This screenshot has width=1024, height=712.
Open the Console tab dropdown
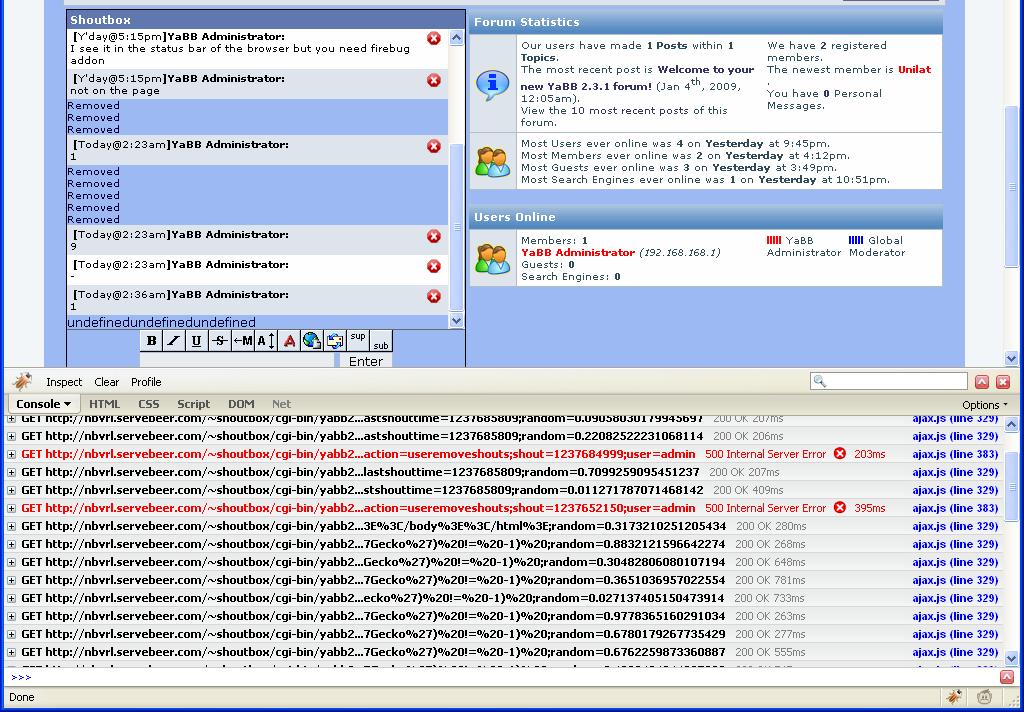click(43, 404)
